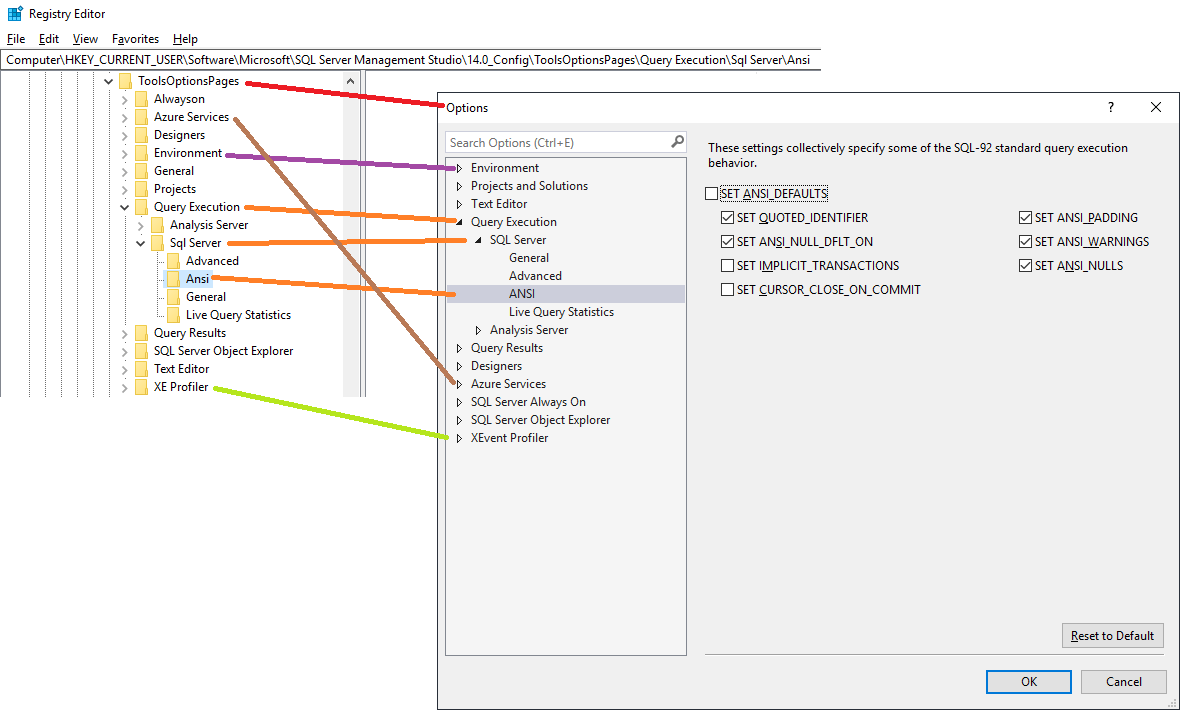Select SQL Server Object Explorer registry key

pyautogui.click(x=224, y=351)
